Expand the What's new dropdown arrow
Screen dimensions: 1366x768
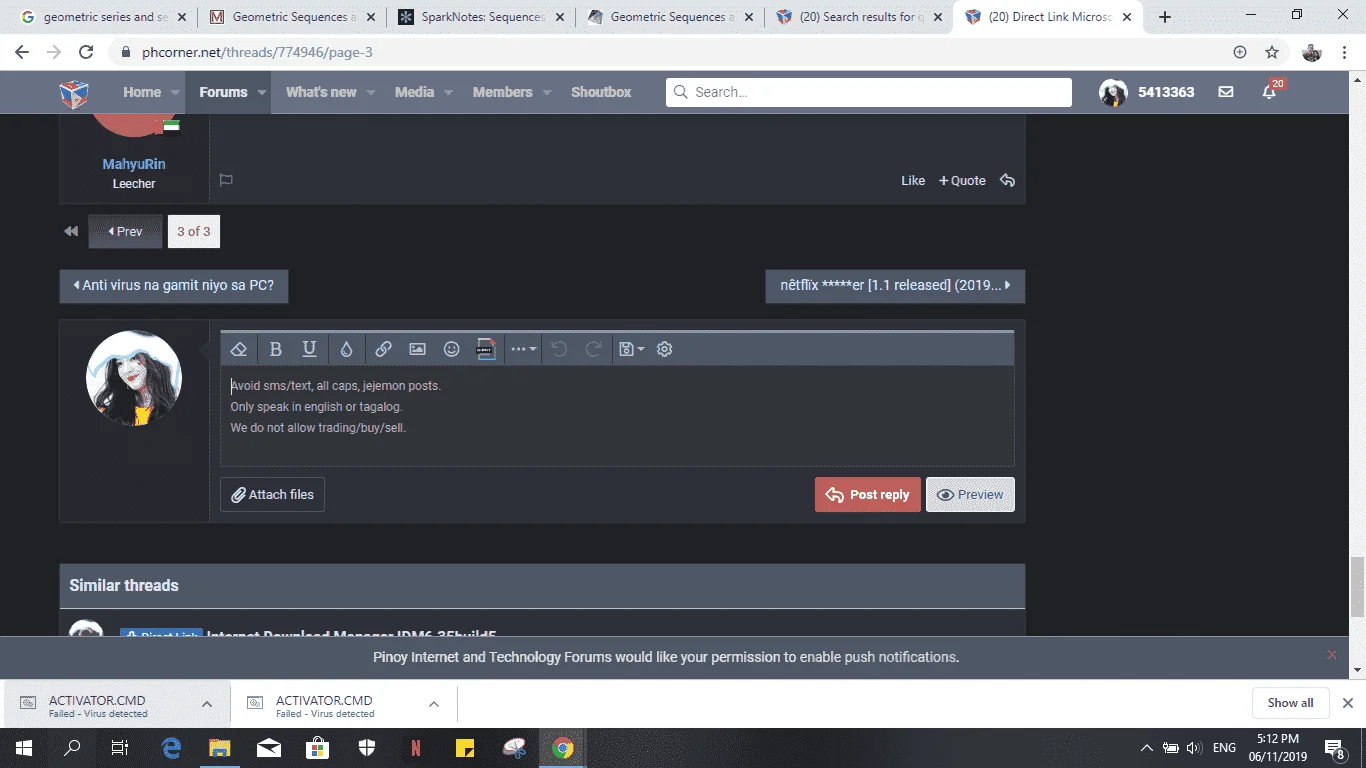371,92
